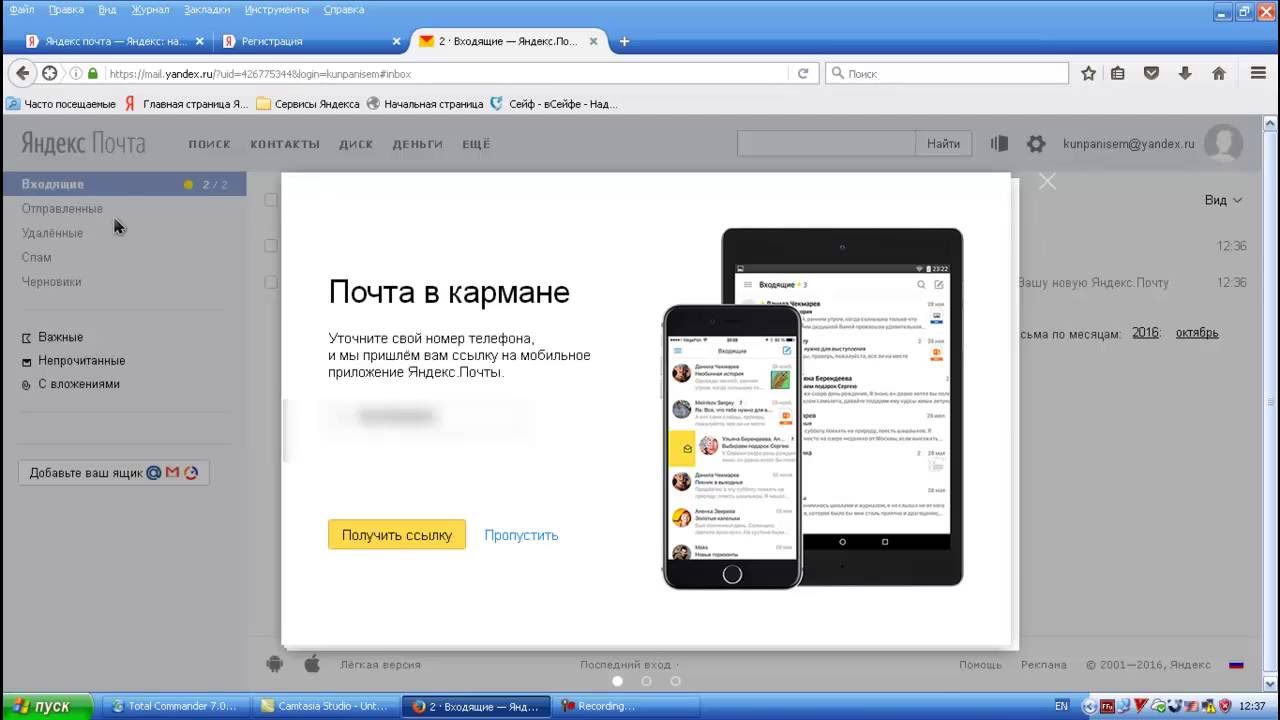This screenshot has width=1280, height=720.
Task: Open the Ещё menu in header
Action: (x=476, y=144)
